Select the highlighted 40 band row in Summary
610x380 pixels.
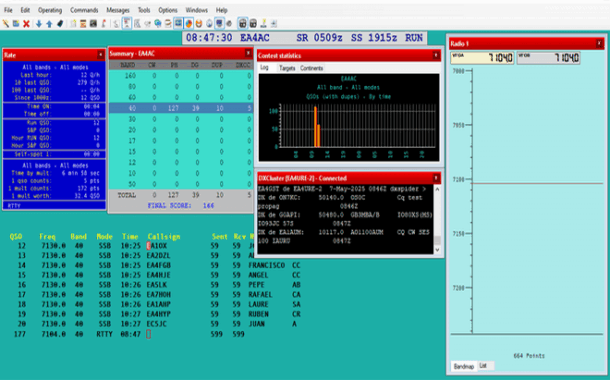181,108
